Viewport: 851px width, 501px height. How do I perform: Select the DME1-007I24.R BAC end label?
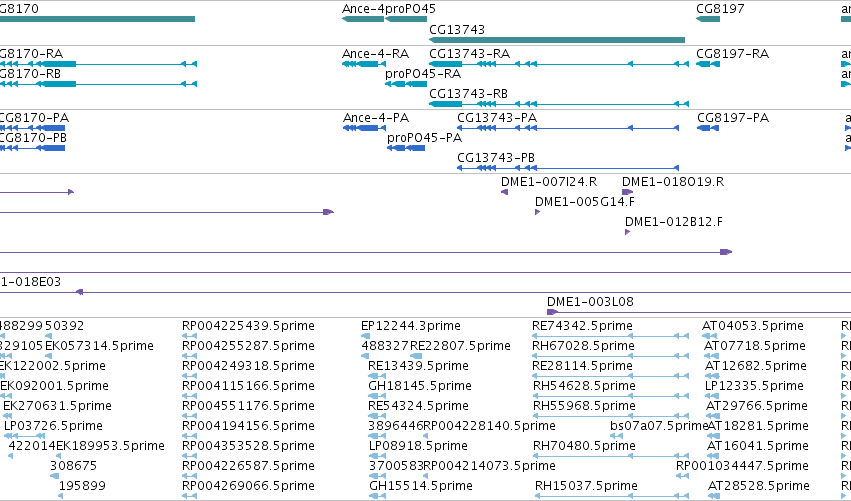(549, 182)
